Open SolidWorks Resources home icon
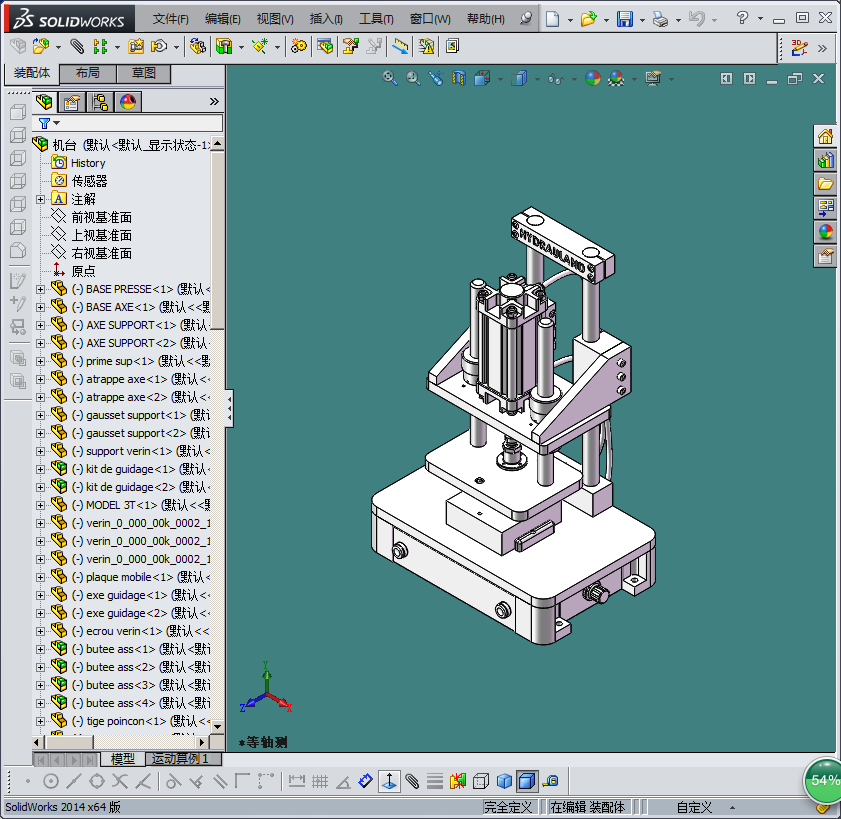Image resolution: width=841 pixels, height=819 pixels. click(x=825, y=136)
